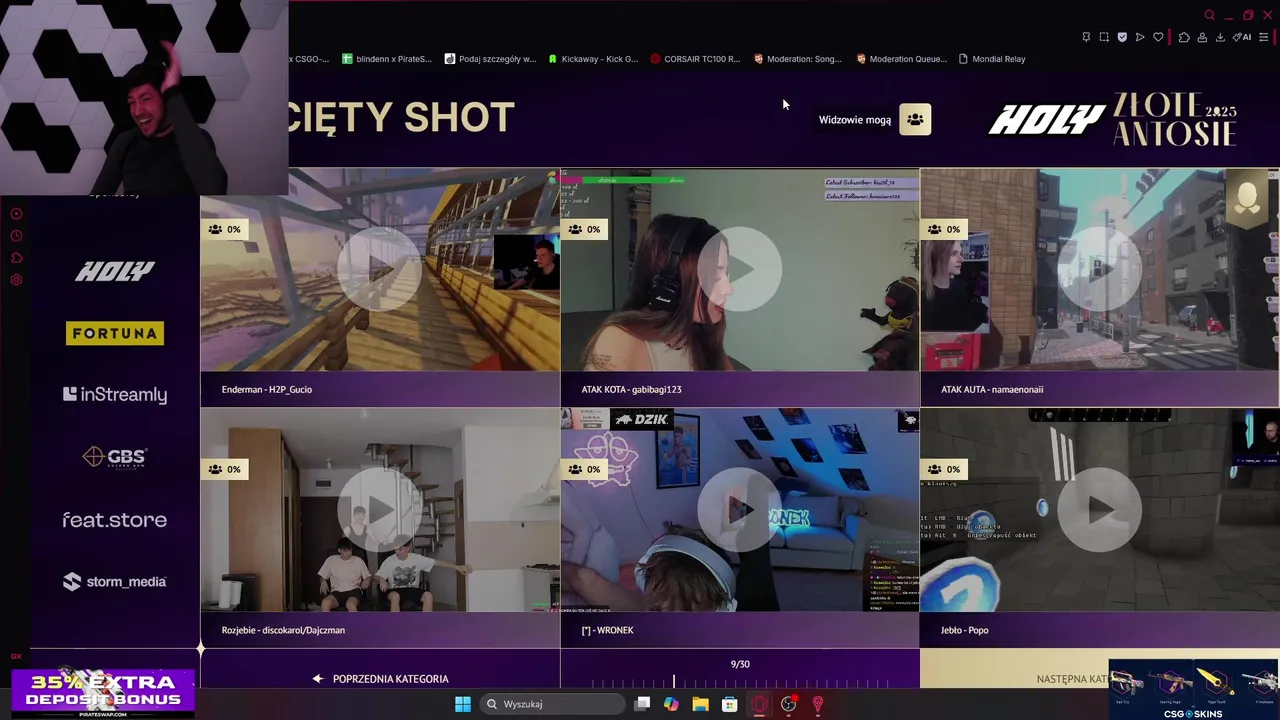Open the HOLY sponsor logo in sidebar

point(115,271)
